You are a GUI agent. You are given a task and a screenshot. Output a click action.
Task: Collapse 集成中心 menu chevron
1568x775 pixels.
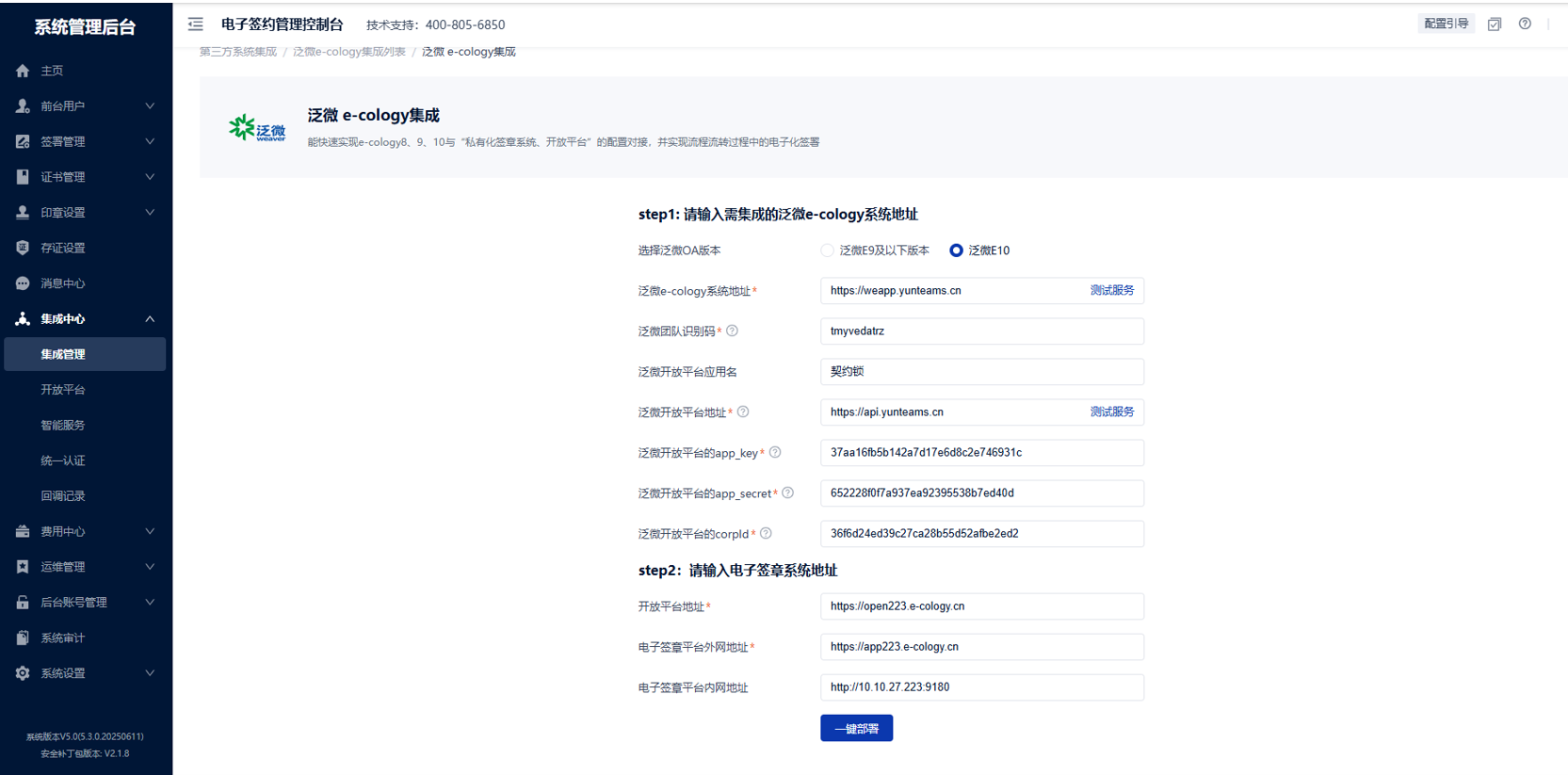(150, 319)
